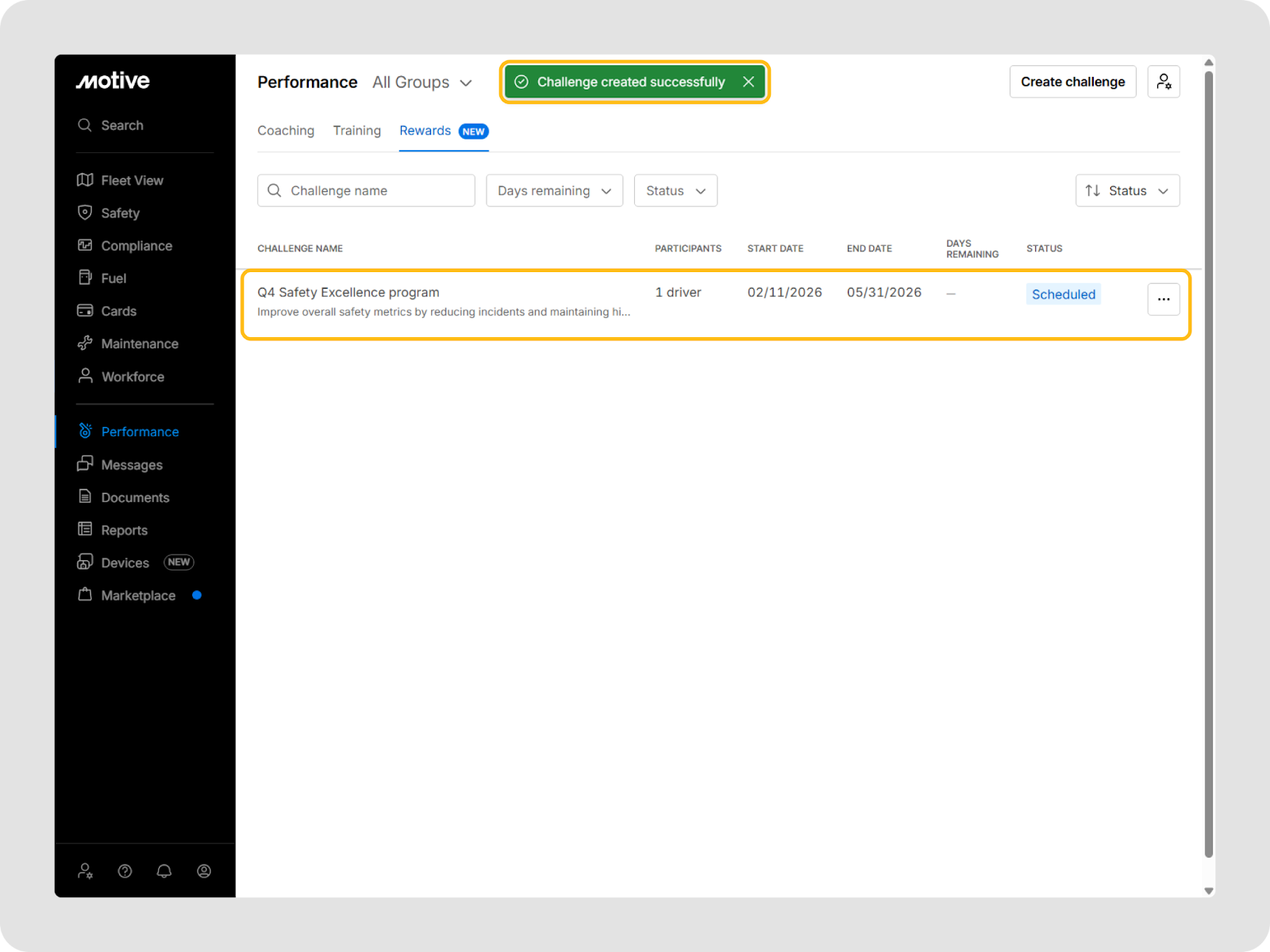The height and width of the screenshot is (952, 1270).
Task: Dismiss the challenge created success banner
Action: [748, 82]
